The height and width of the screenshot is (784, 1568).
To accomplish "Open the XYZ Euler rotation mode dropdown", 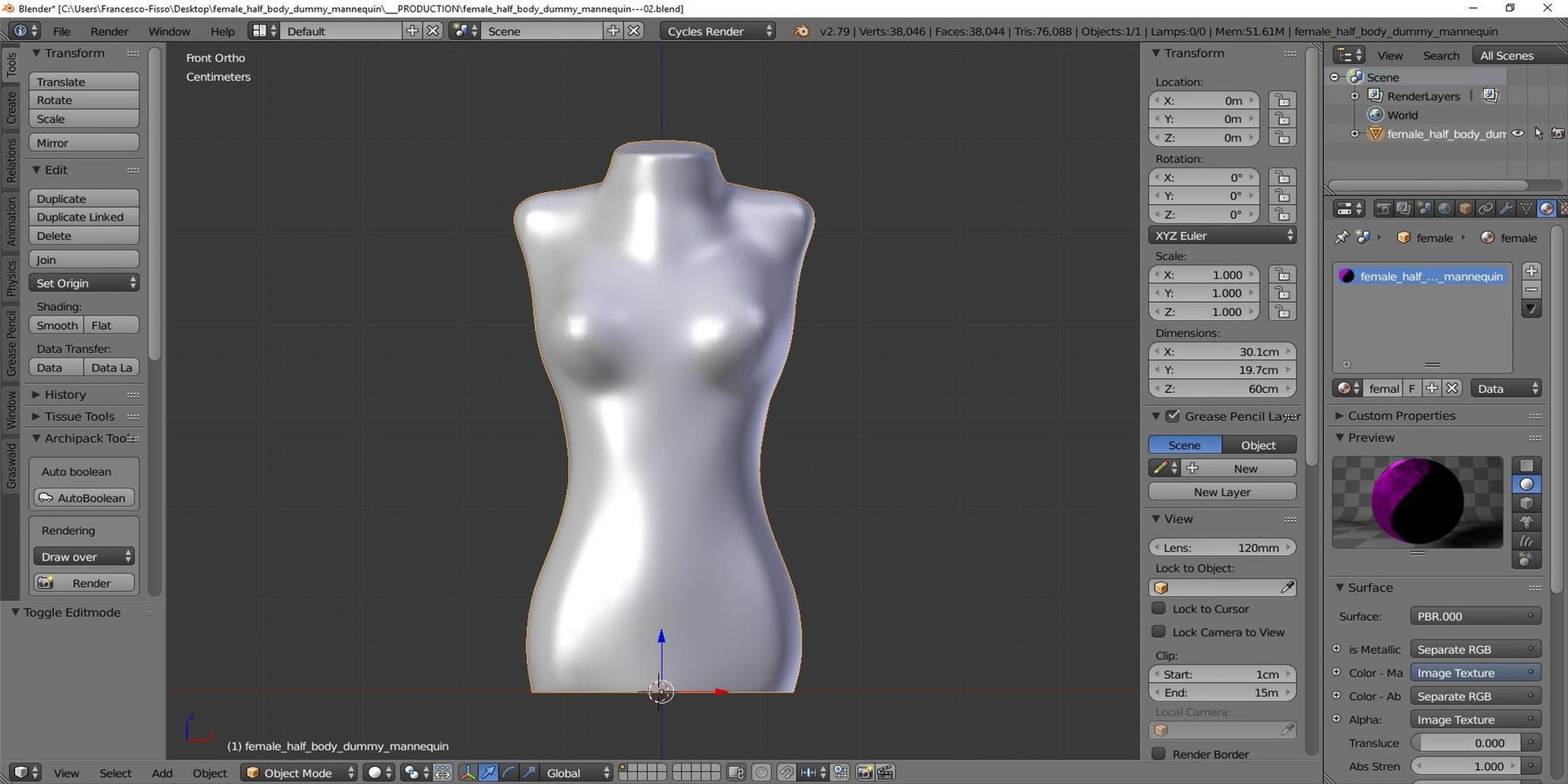I will (1222, 236).
